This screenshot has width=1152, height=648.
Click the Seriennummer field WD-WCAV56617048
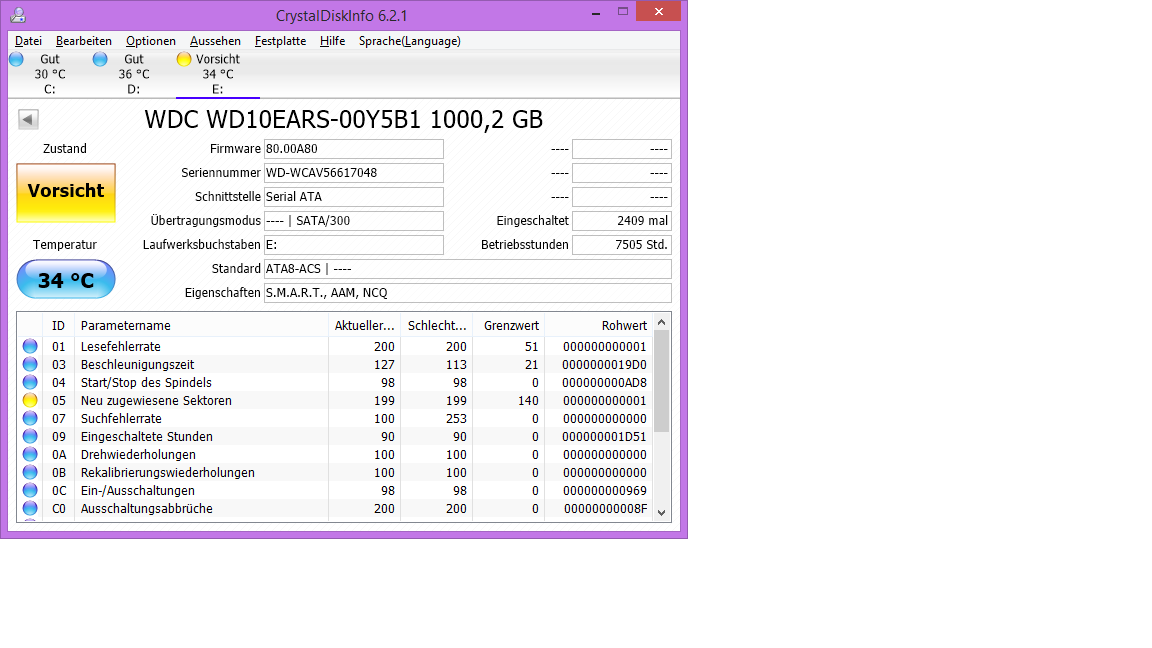(x=353, y=173)
